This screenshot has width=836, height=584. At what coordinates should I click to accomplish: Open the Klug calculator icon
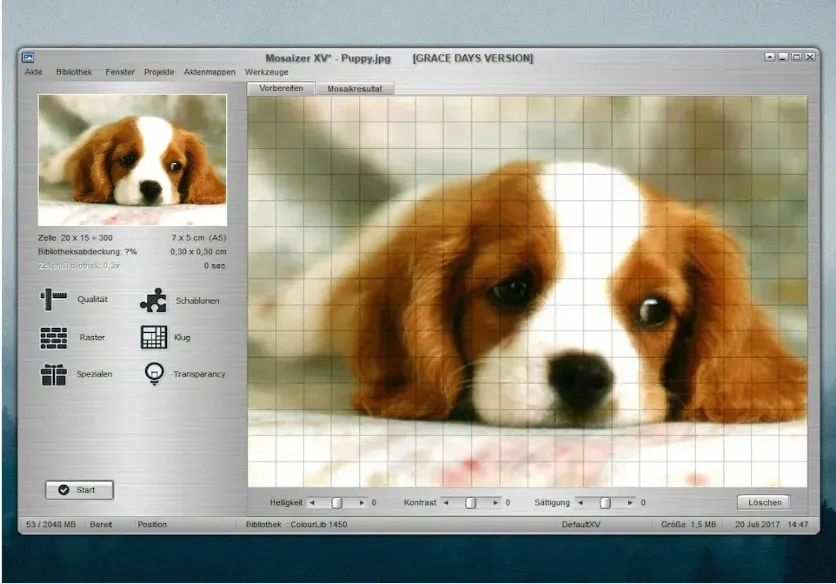(154, 337)
